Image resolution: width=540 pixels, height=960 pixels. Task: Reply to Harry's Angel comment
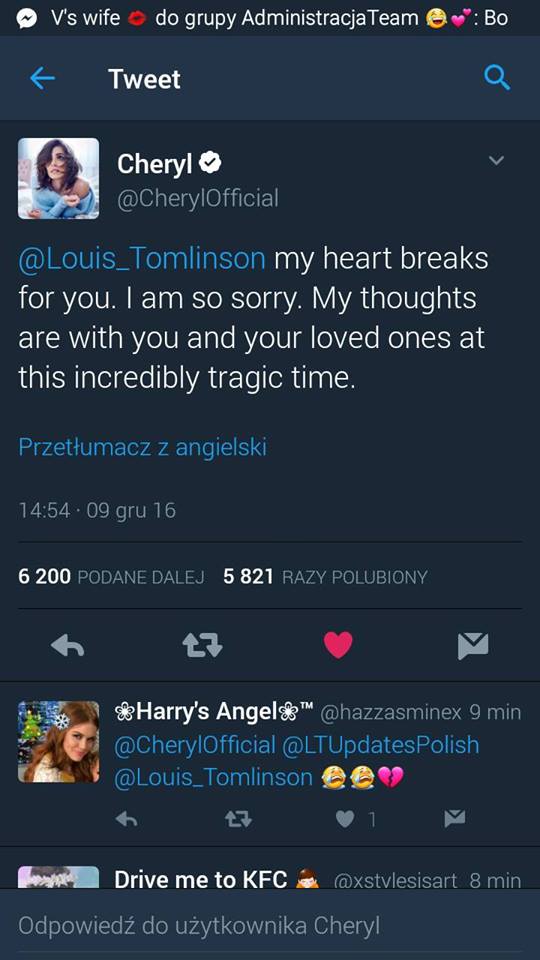tap(126, 819)
